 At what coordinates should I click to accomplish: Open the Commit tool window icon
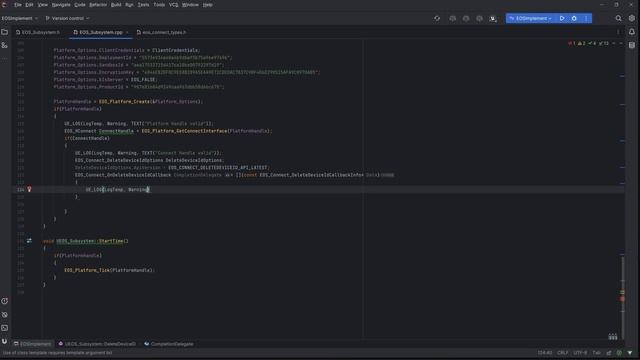coord(4,45)
